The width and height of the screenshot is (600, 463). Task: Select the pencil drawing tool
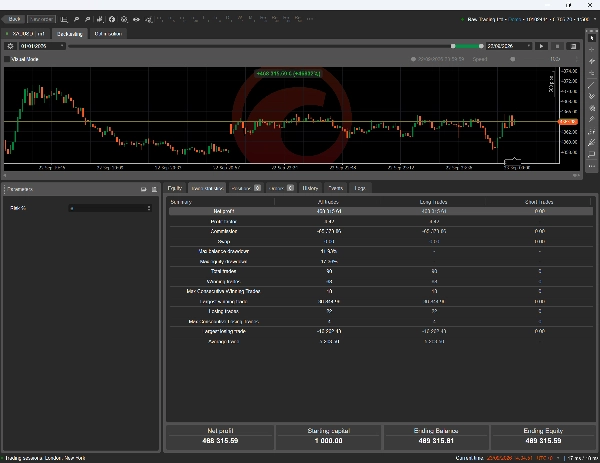coord(592,119)
